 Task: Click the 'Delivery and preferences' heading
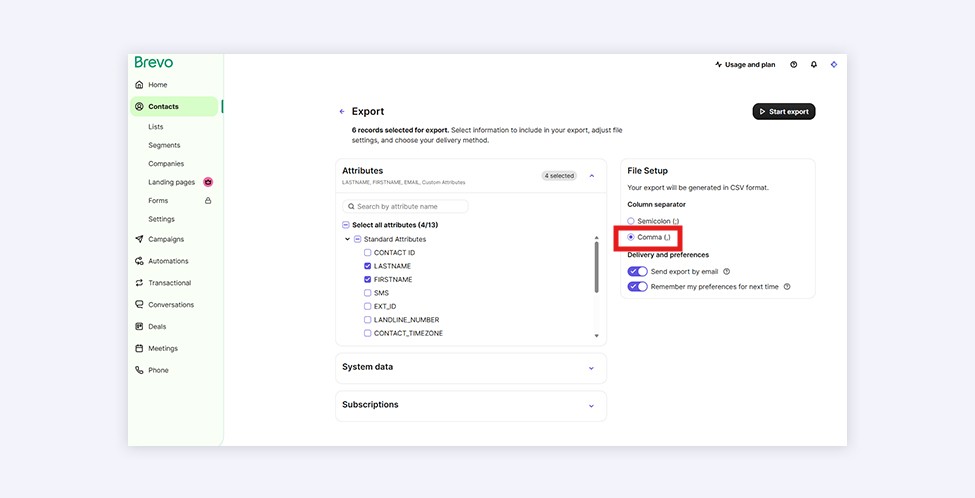pos(668,255)
